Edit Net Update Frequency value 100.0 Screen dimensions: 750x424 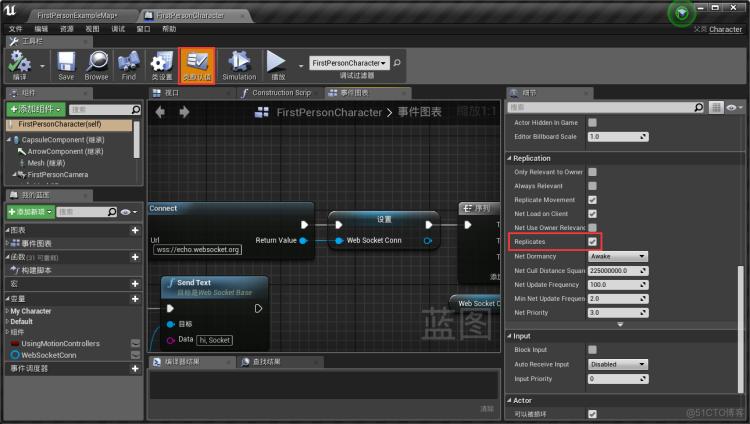pos(618,285)
